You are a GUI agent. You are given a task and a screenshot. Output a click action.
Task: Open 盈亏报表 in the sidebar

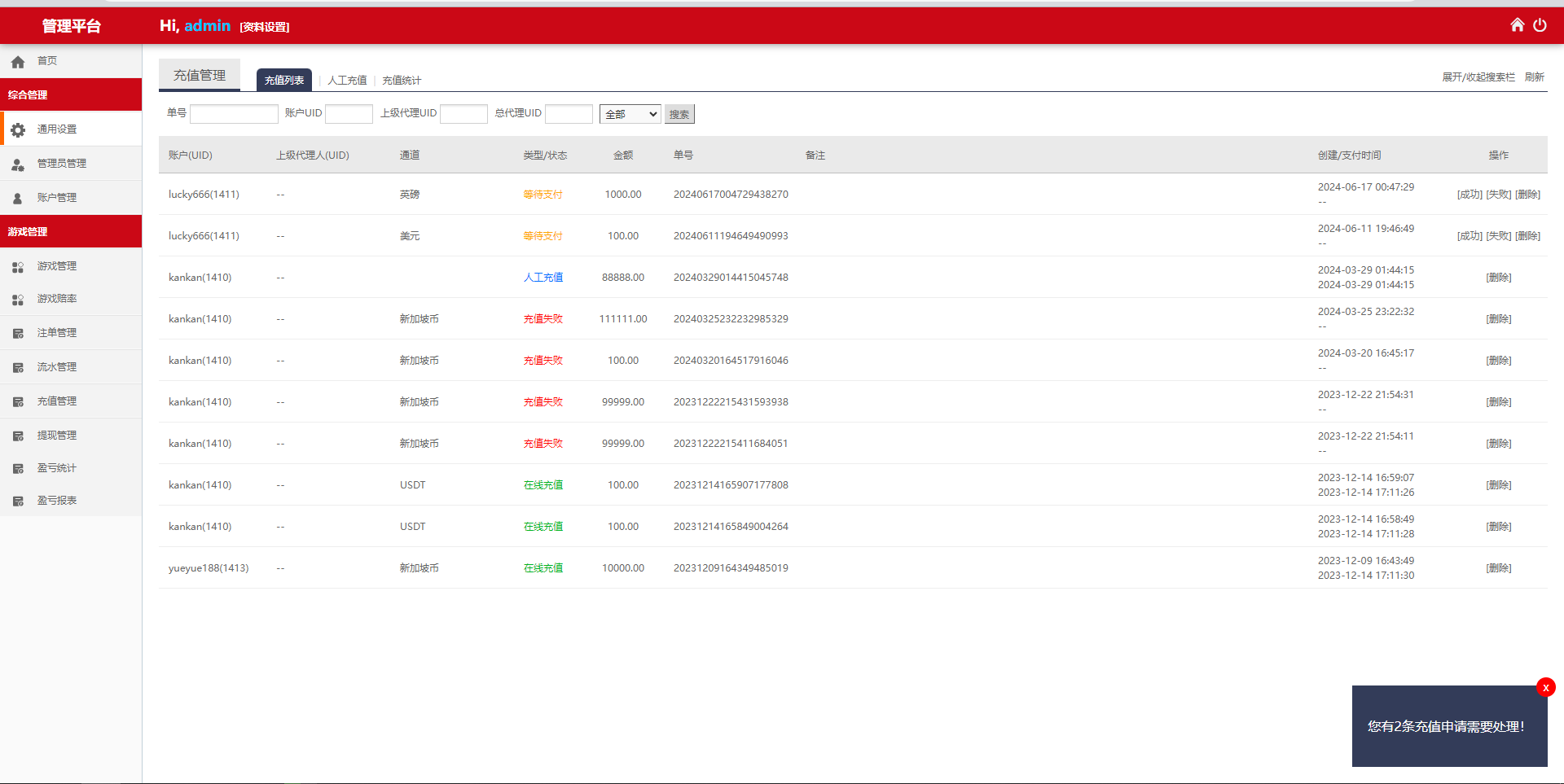click(57, 501)
